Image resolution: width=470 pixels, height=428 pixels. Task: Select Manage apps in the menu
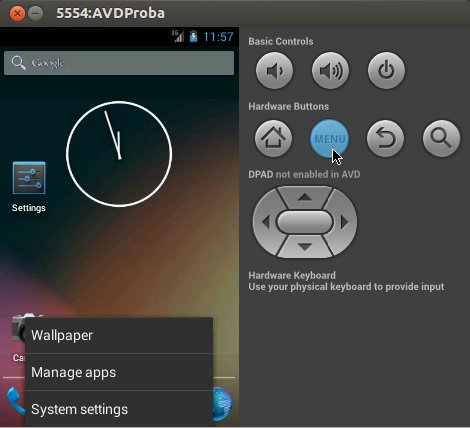point(119,372)
